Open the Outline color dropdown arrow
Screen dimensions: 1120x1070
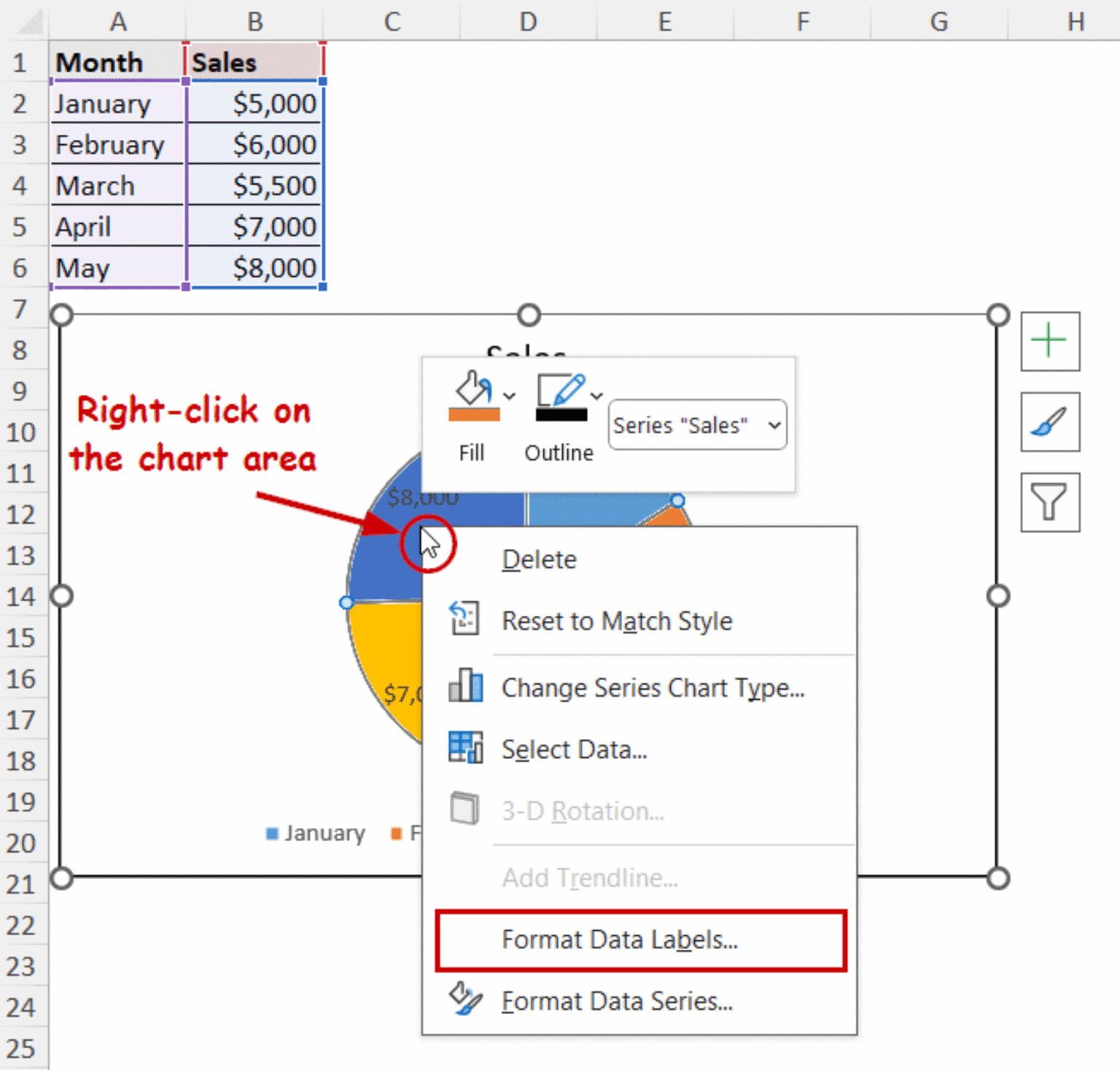(x=596, y=394)
